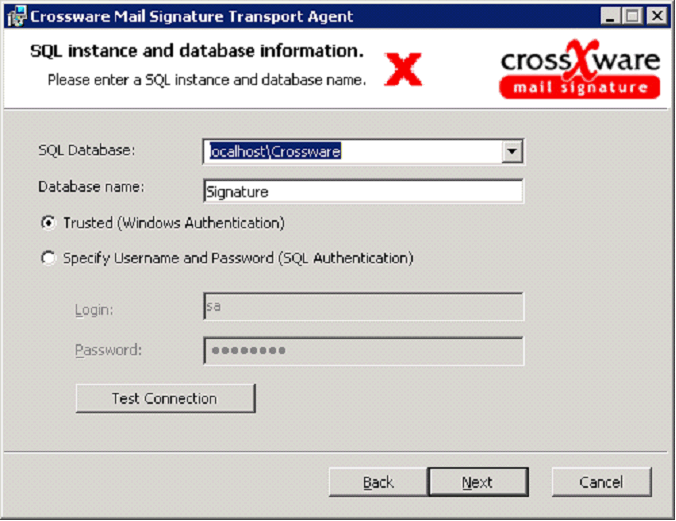
Task: Click the masked Password field
Action: click(363, 351)
